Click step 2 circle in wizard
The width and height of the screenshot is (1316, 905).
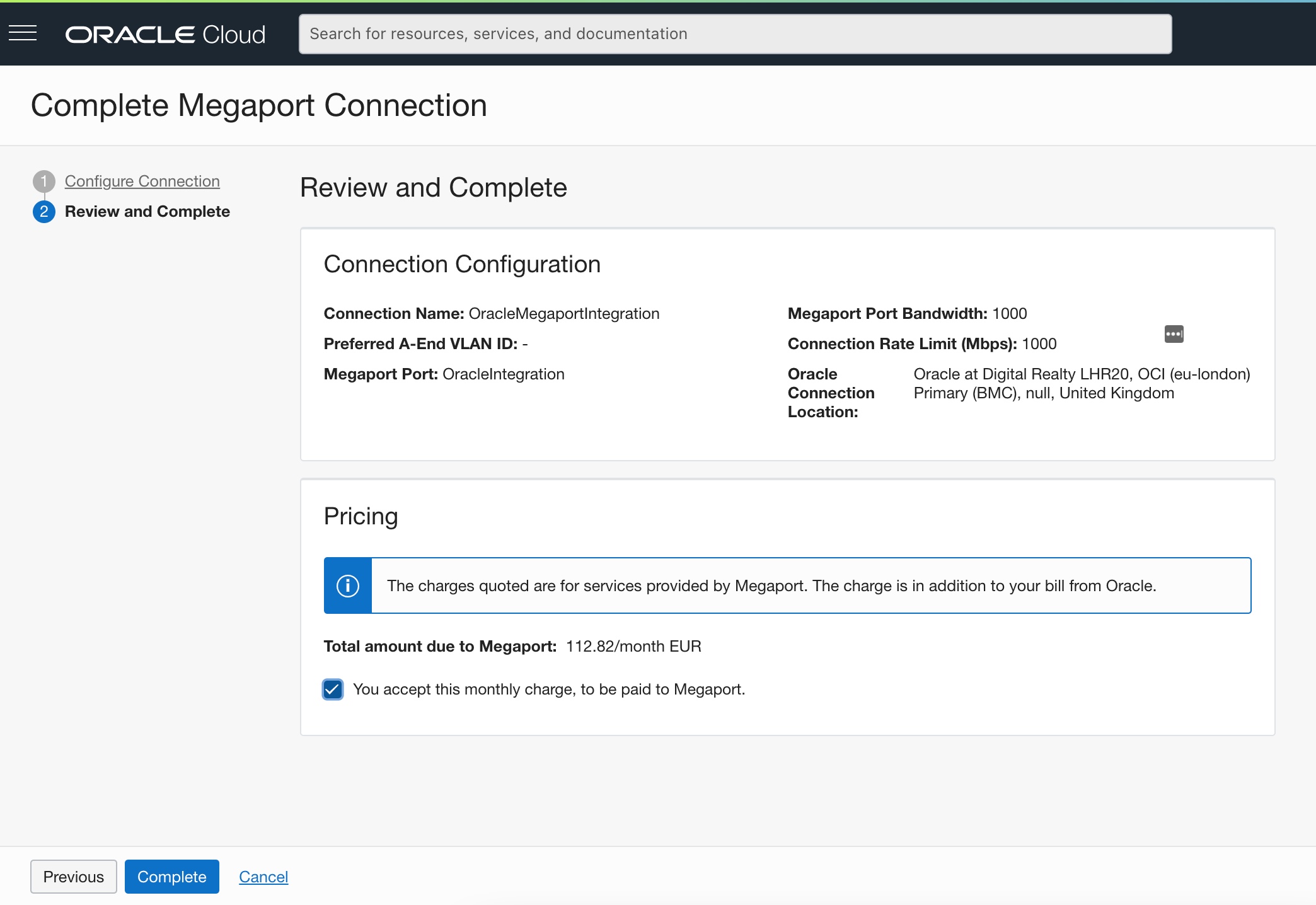[x=44, y=212]
